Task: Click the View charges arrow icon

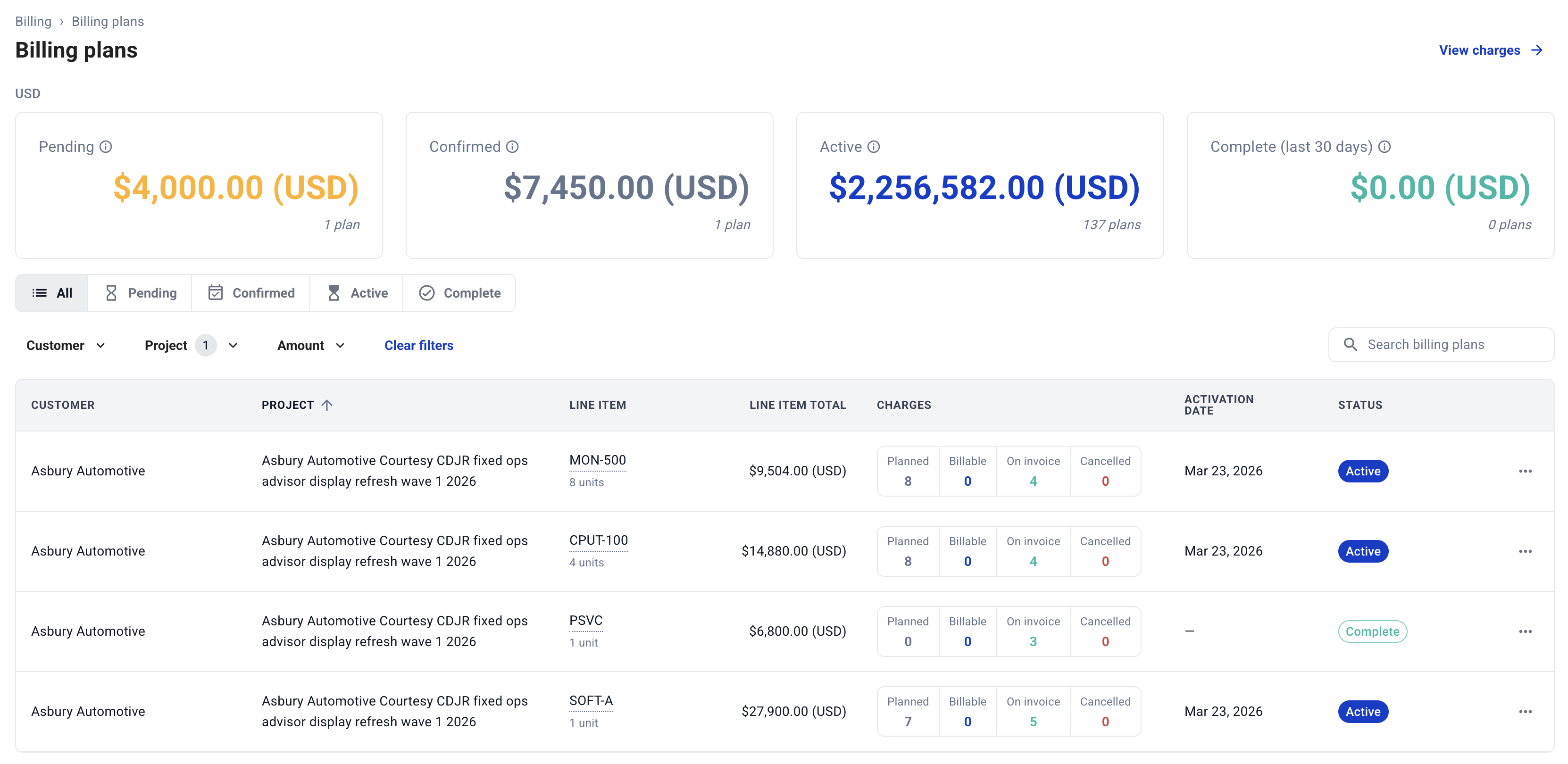Action: [x=1537, y=50]
